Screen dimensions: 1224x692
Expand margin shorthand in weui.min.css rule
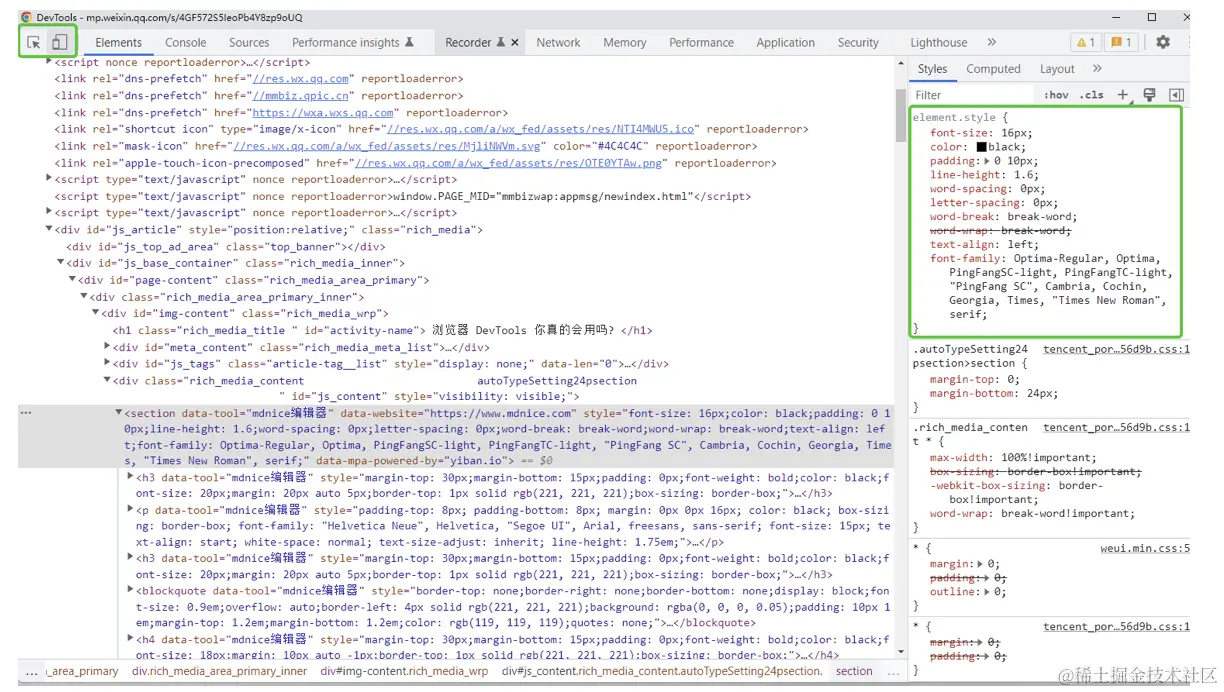(x=980, y=564)
